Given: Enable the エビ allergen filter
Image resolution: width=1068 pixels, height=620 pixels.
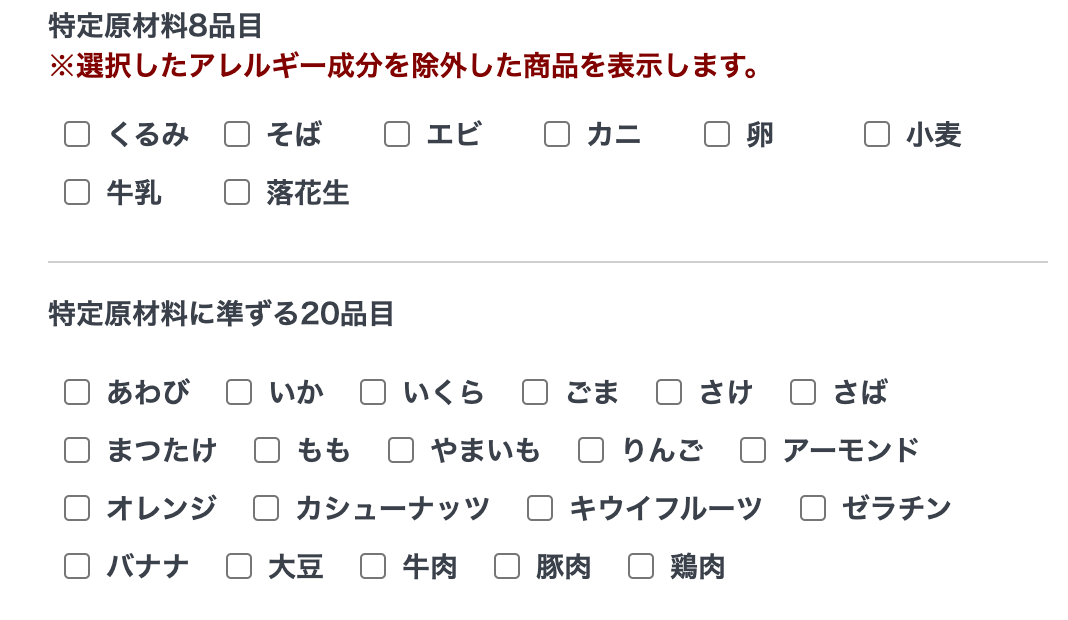Looking at the screenshot, I should click(x=397, y=134).
